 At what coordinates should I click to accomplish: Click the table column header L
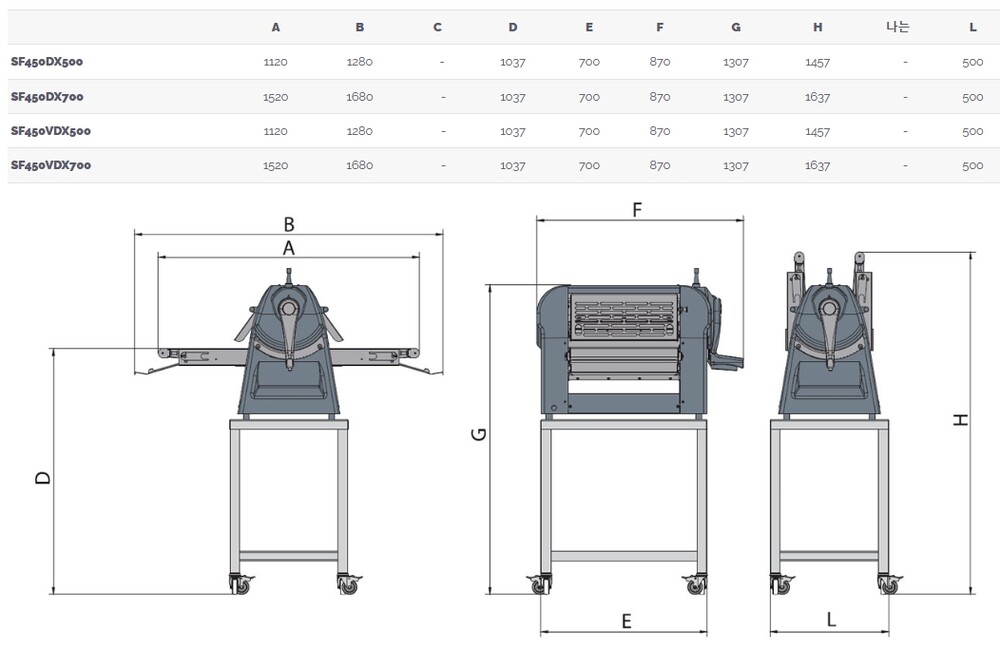pyautogui.click(x=973, y=28)
